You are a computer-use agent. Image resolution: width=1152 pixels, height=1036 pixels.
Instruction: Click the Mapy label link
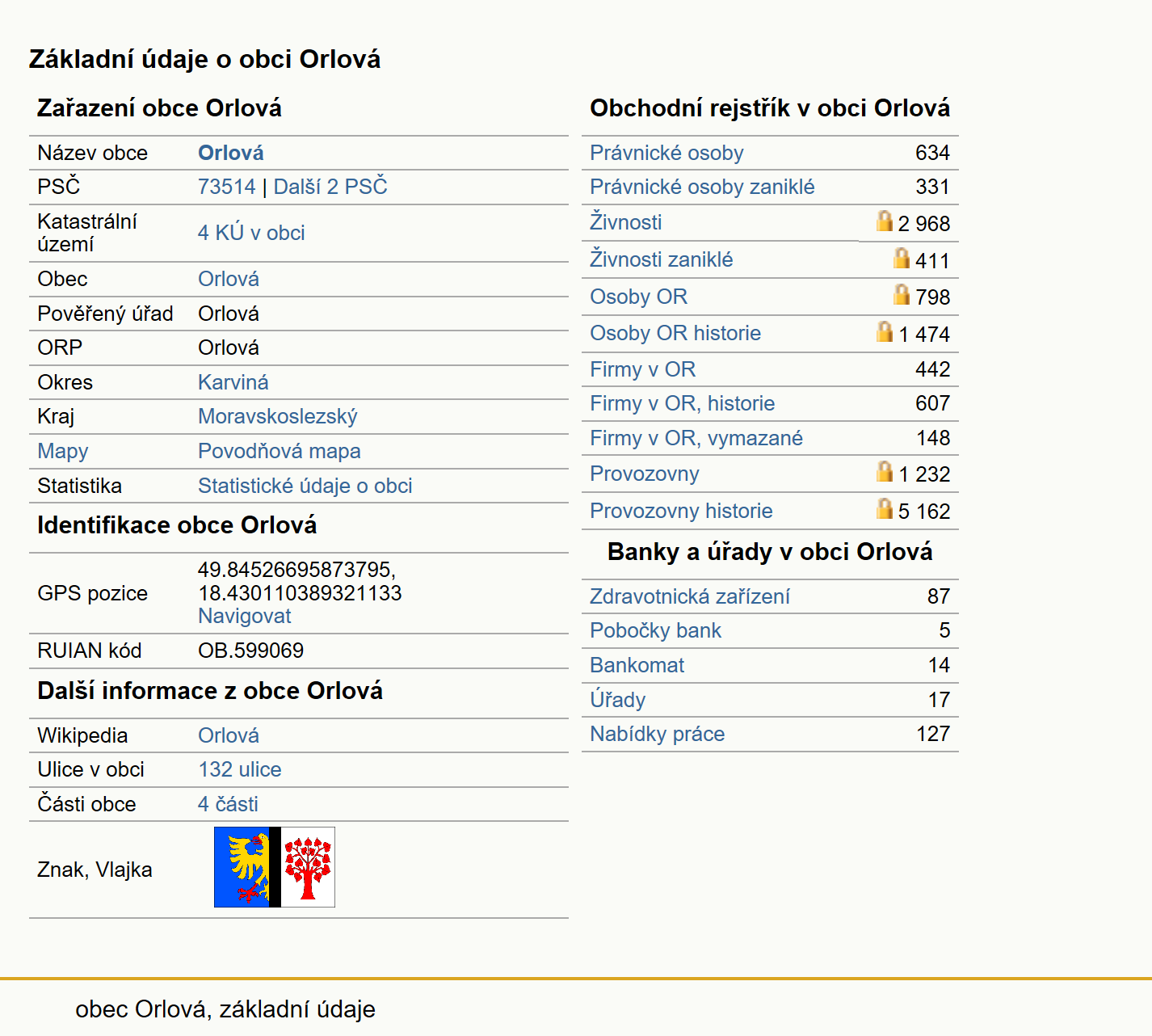tap(63, 451)
